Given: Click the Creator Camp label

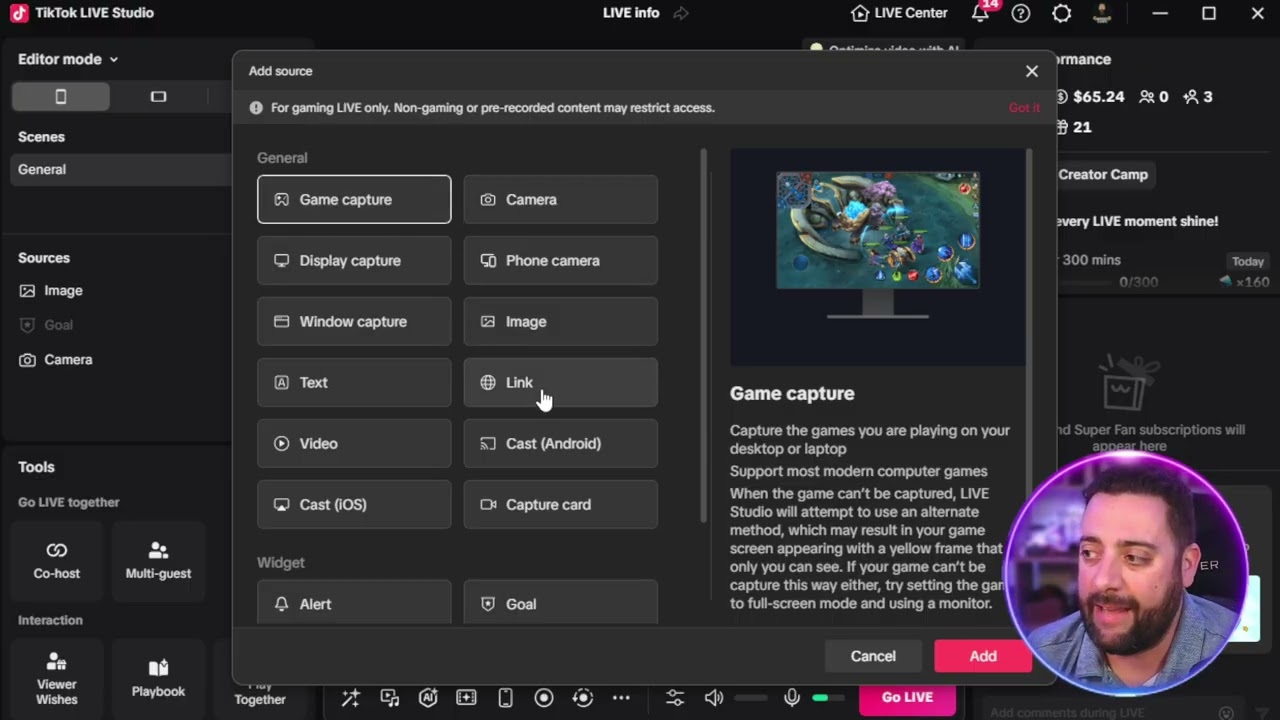Looking at the screenshot, I should pos(1103,174).
